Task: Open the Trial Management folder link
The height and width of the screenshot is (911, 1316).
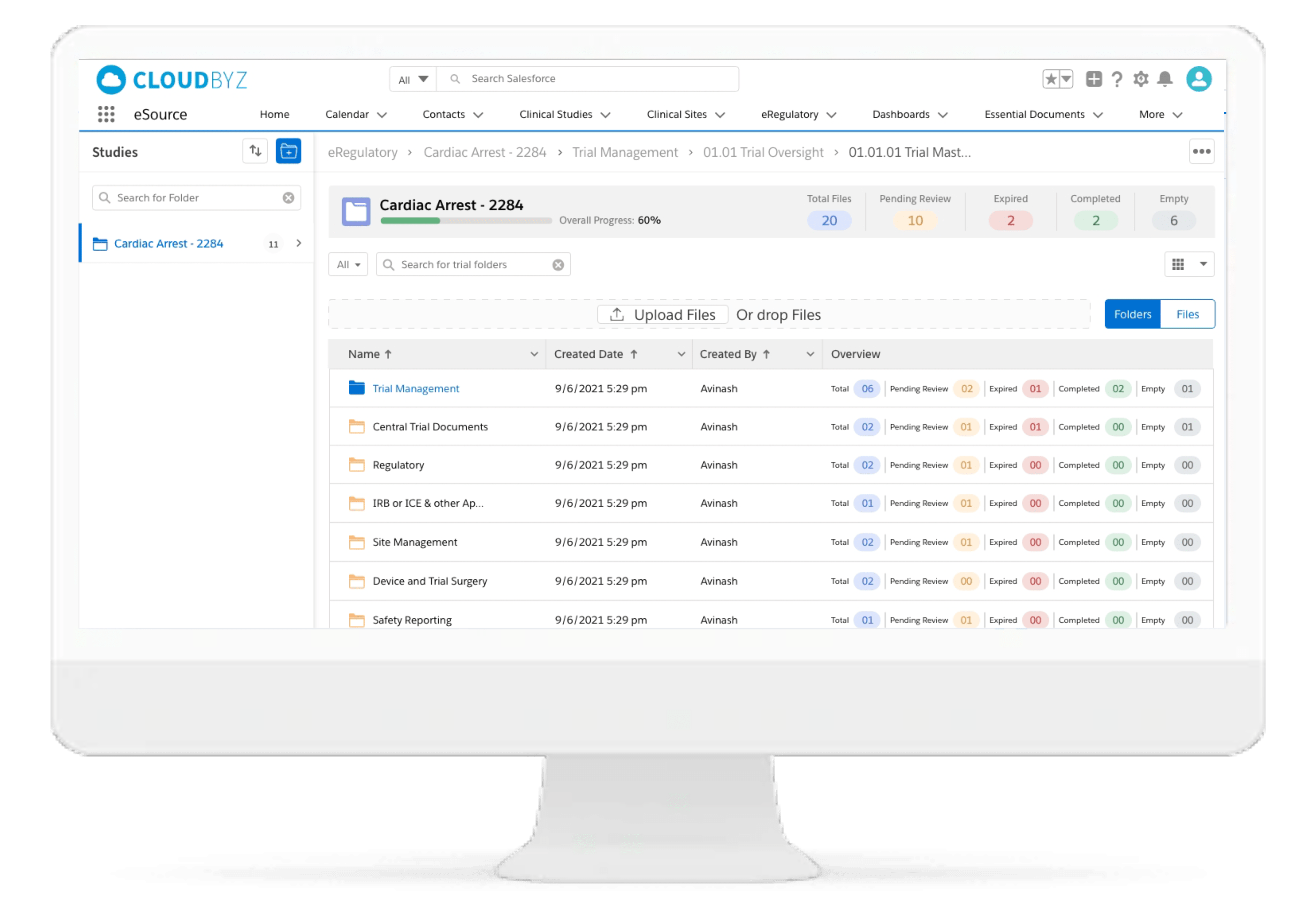Action: [416, 389]
